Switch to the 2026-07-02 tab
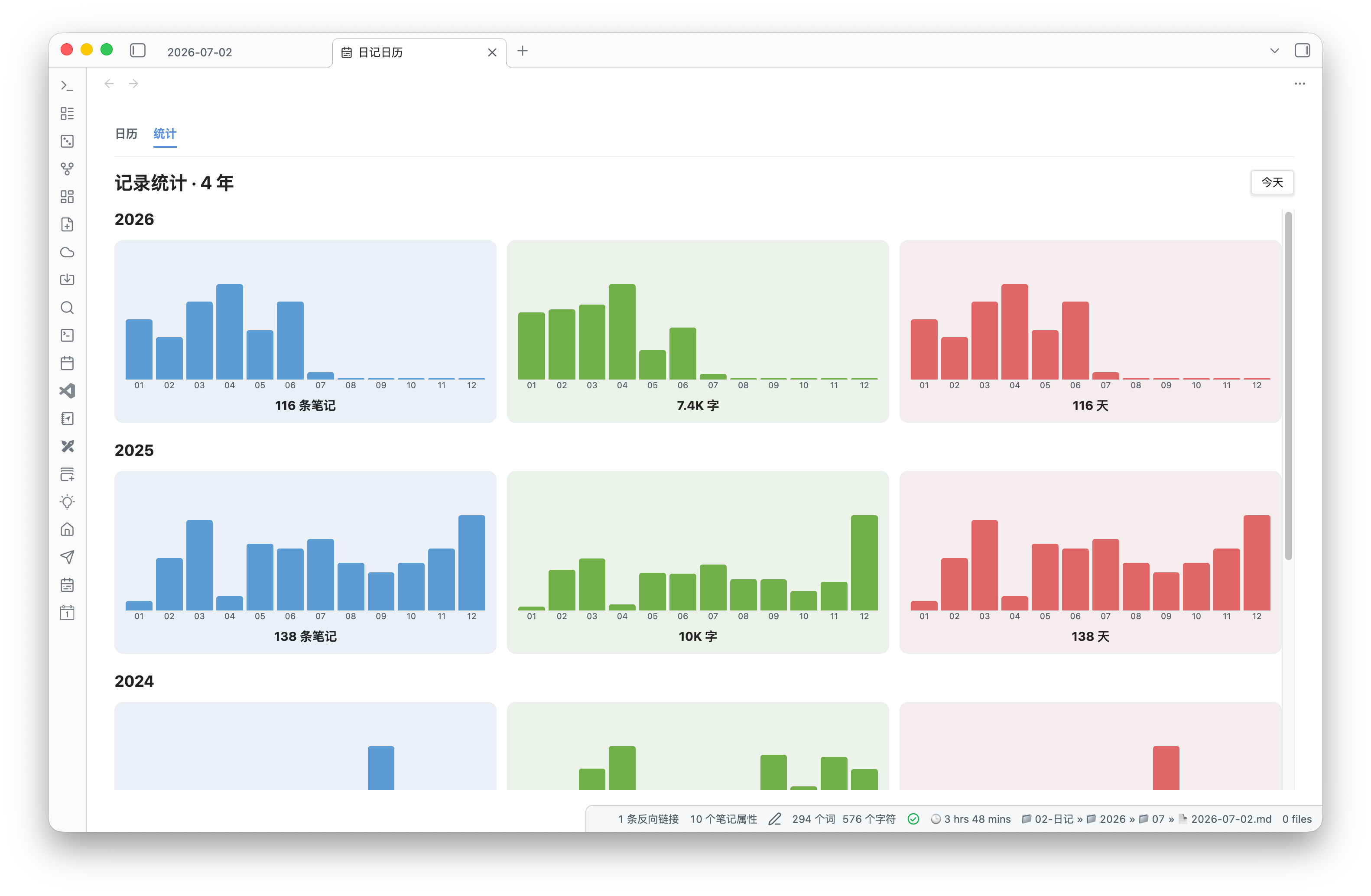1371x896 pixels. click(x=199, y=52)
